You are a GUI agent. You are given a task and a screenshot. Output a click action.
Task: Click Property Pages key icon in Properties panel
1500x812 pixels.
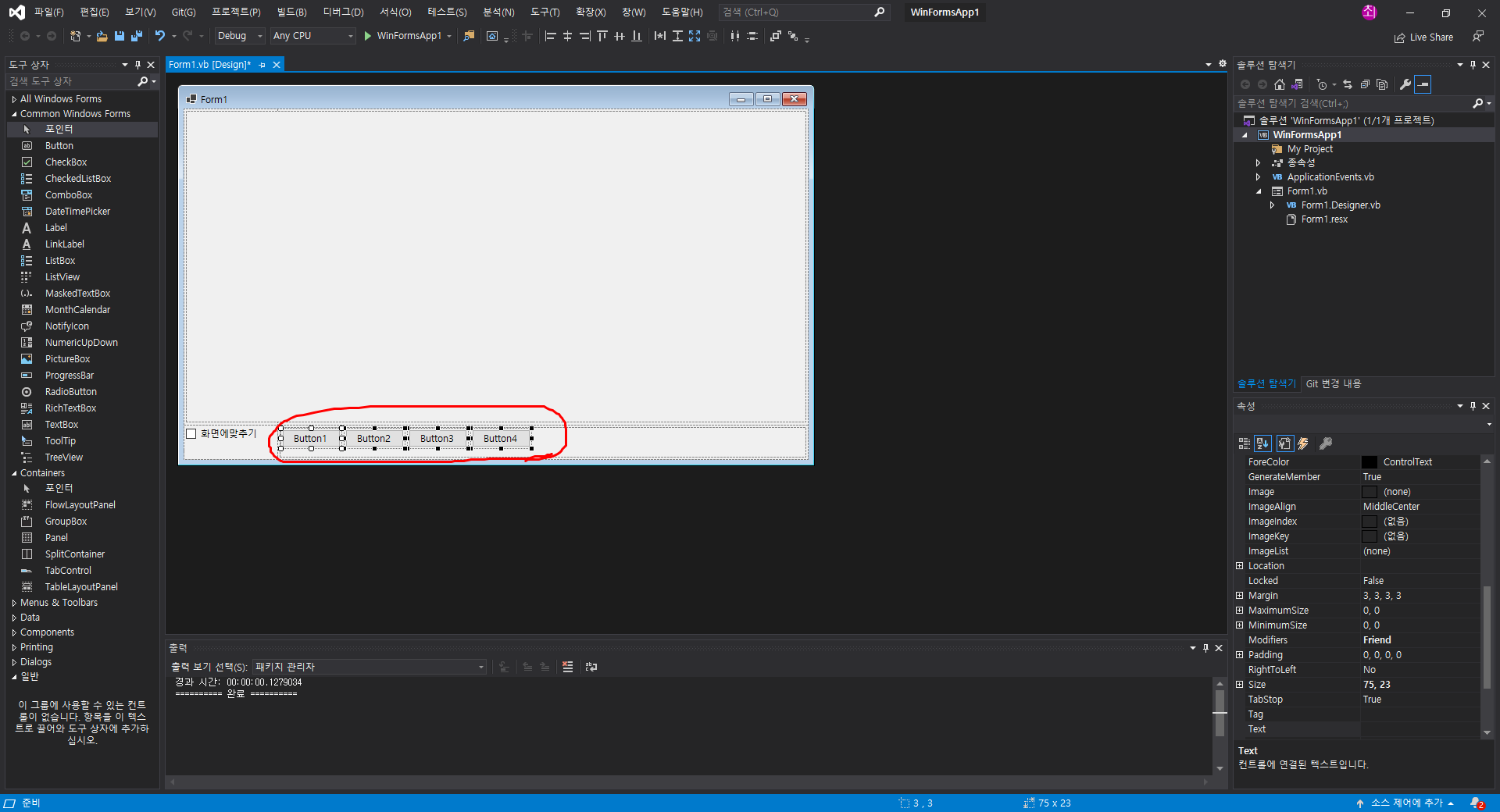point(1326,443)
